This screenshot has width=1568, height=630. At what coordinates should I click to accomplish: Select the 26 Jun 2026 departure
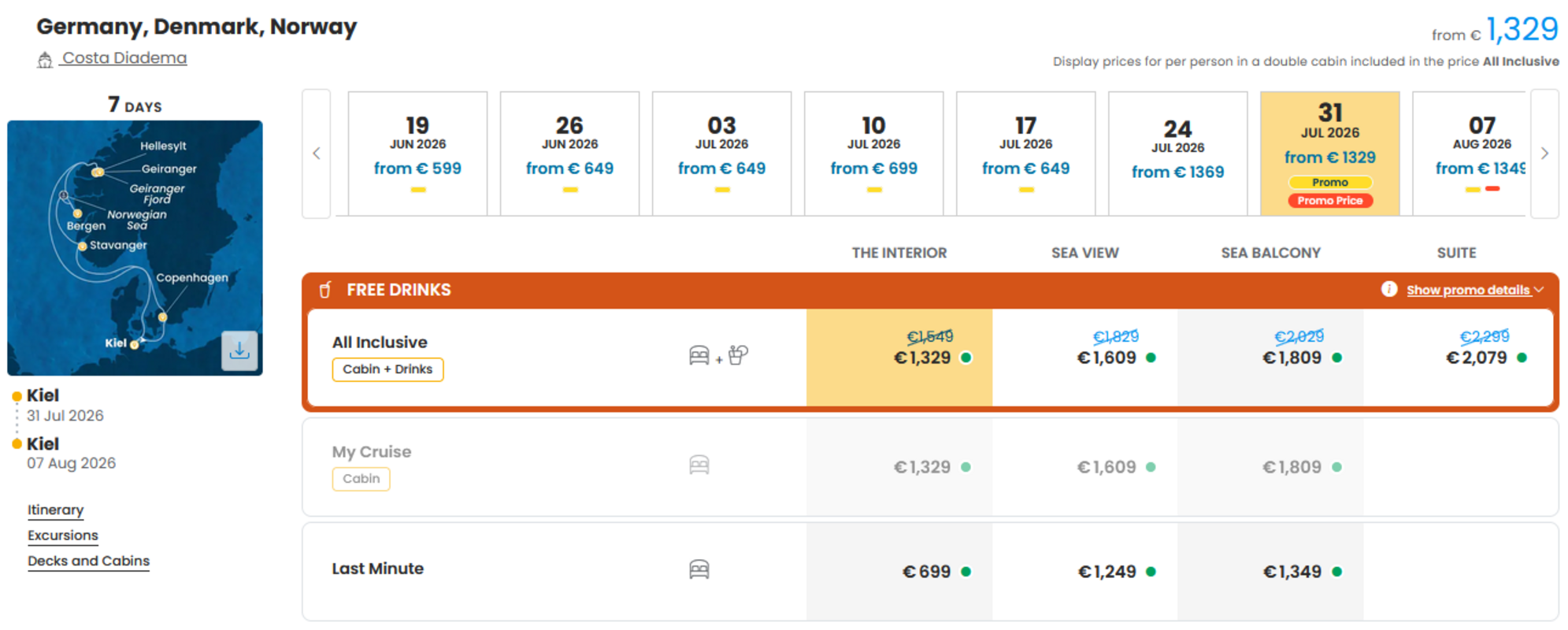[569, 154]
